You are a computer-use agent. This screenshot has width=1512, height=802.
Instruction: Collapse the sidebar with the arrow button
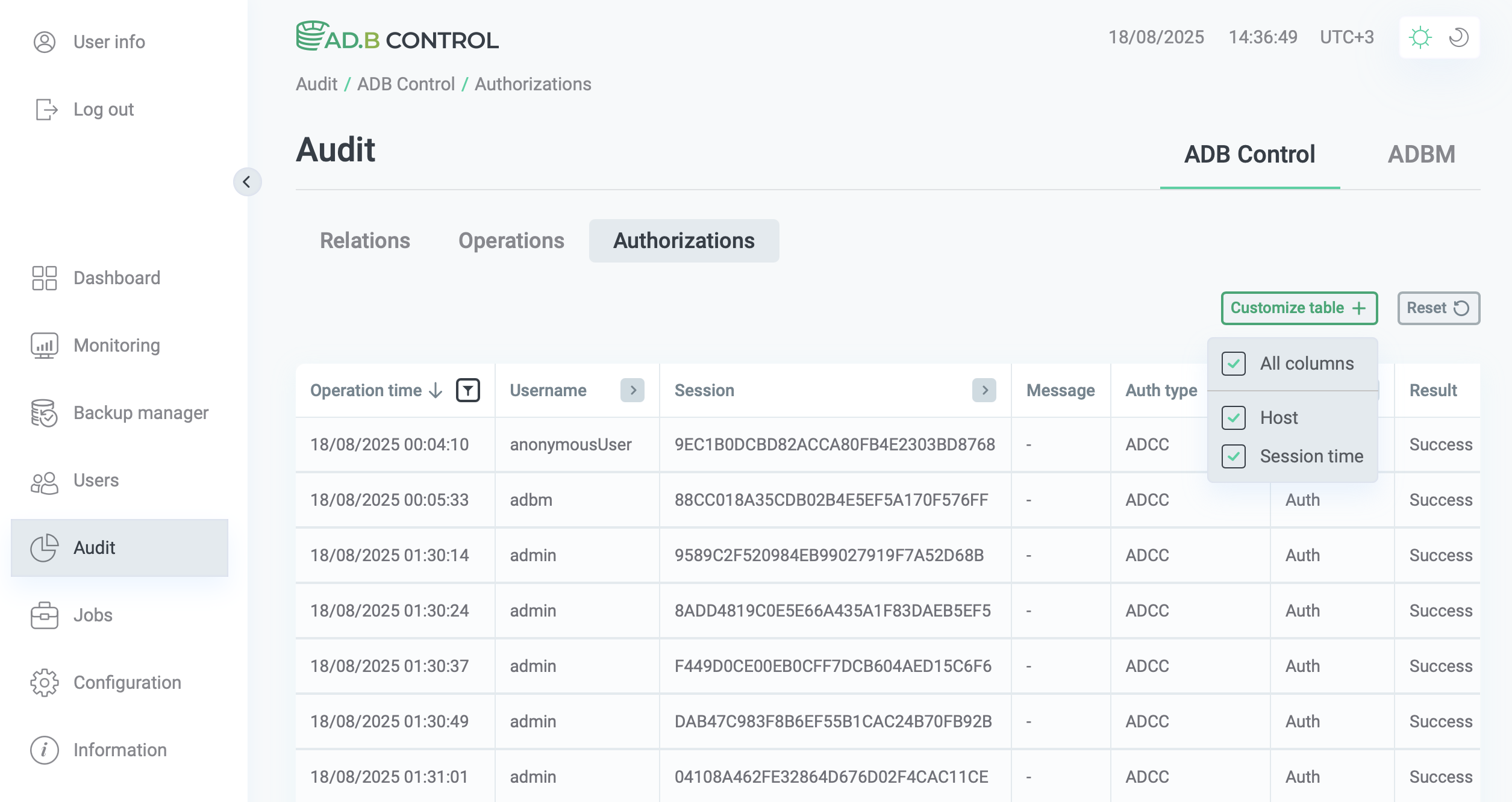tap(247, 182)
